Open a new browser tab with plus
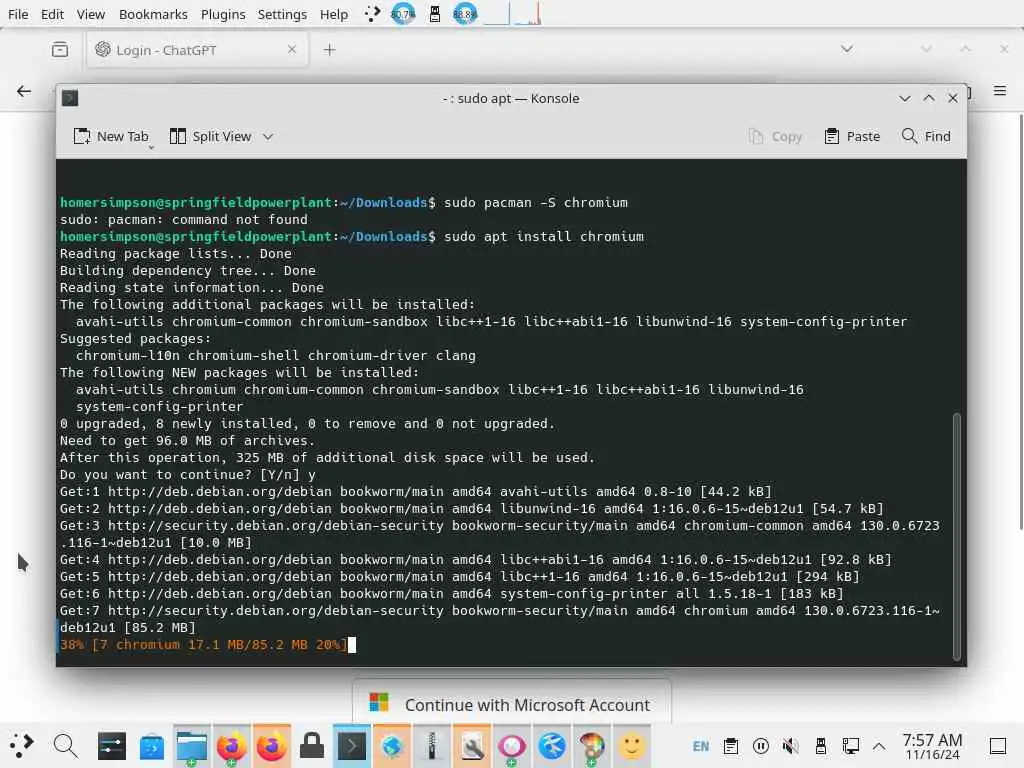Image resolution: width=1024 pixels, height=768 pixels. (330, 50)
